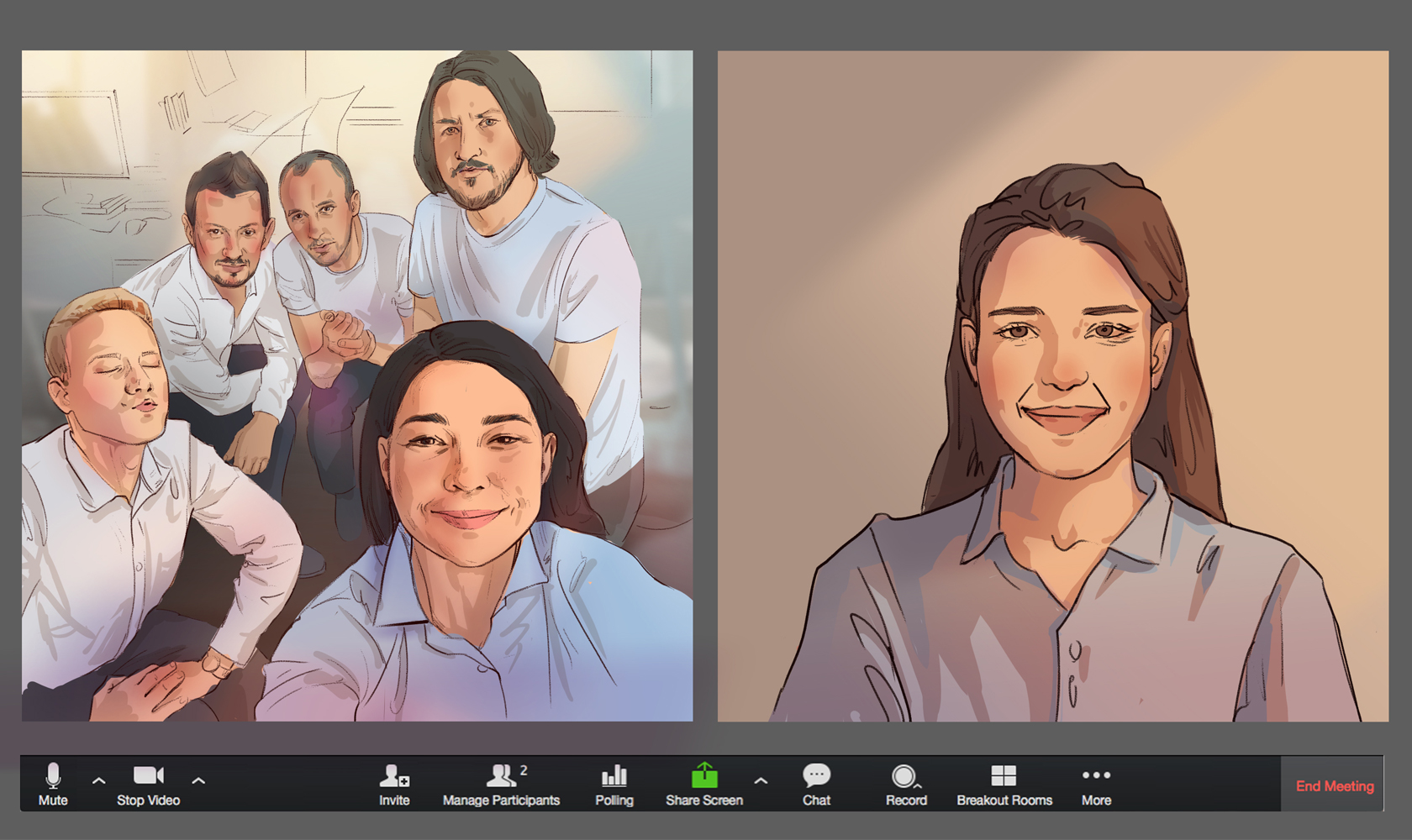1412x840 pixels.
Task: Mute the microphone using the mic icon
Action: coord(53,775)
